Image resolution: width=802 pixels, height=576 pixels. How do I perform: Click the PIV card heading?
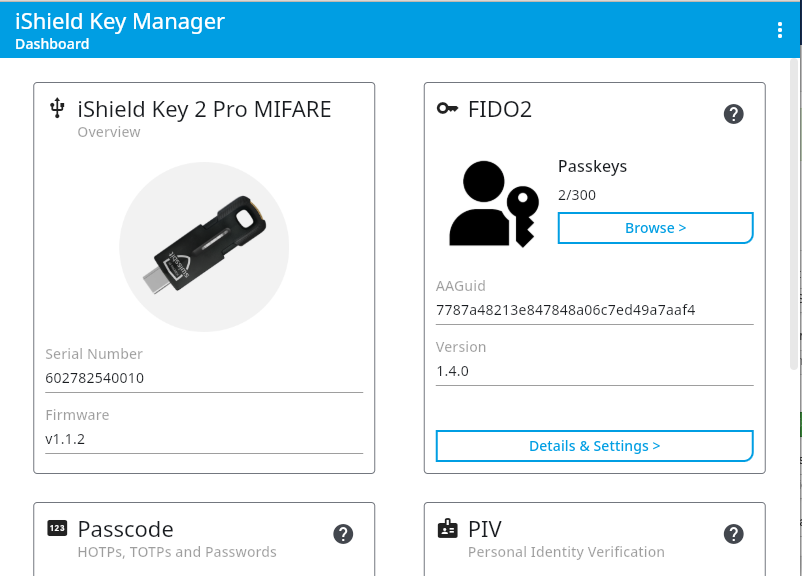click(485, 529)
